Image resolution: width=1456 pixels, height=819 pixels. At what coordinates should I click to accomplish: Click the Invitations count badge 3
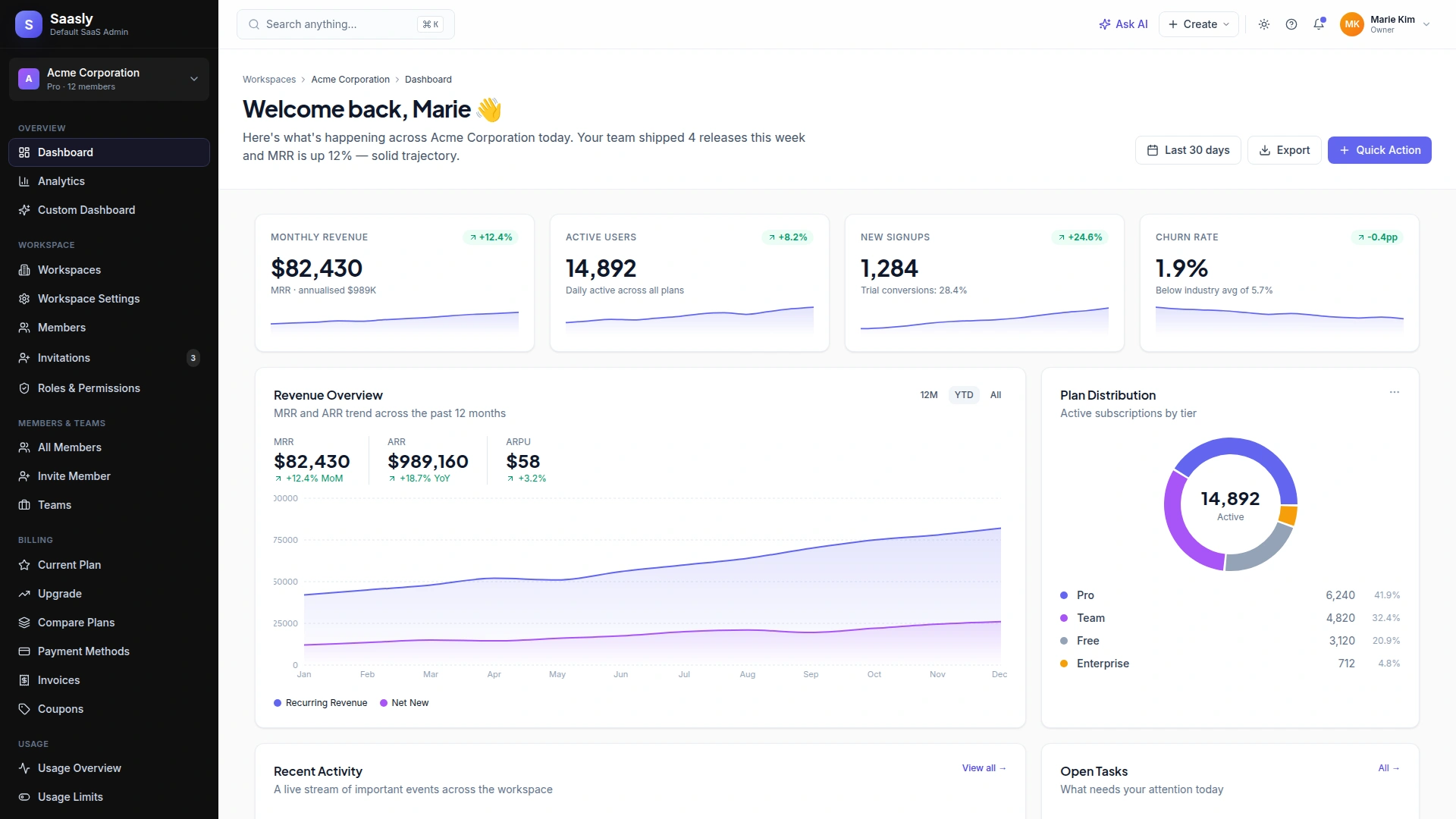pos(193,358)
